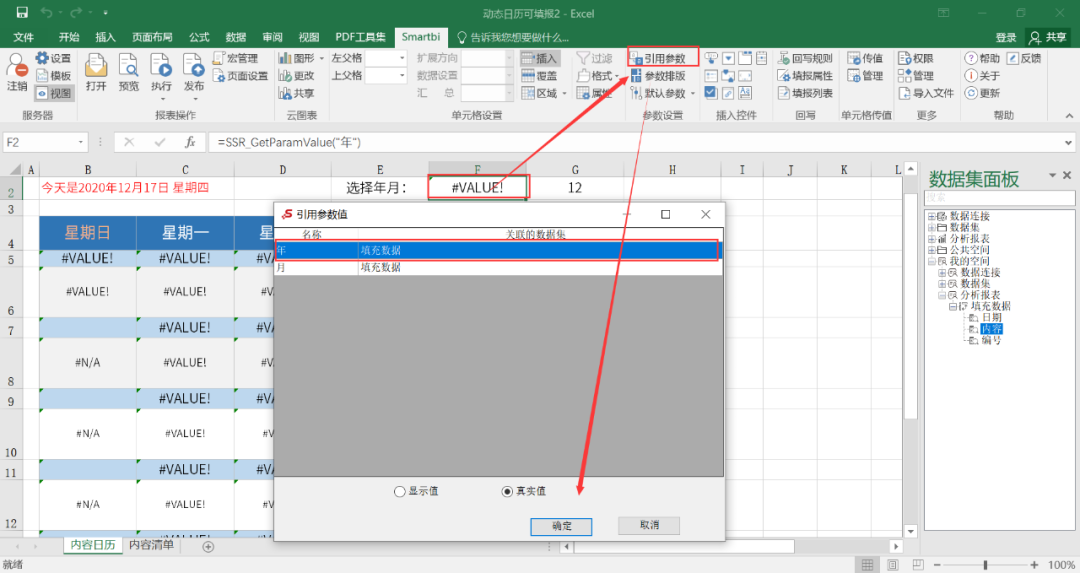Click the 参数排版 parameter layout button
The height and width of the screenshot is (573, 1080).
tap(658, 76)
